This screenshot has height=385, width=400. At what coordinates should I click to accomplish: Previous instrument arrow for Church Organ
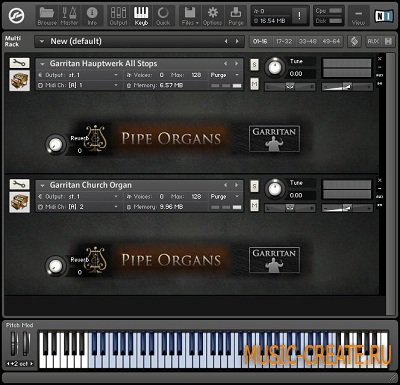[x=226, y=185]
